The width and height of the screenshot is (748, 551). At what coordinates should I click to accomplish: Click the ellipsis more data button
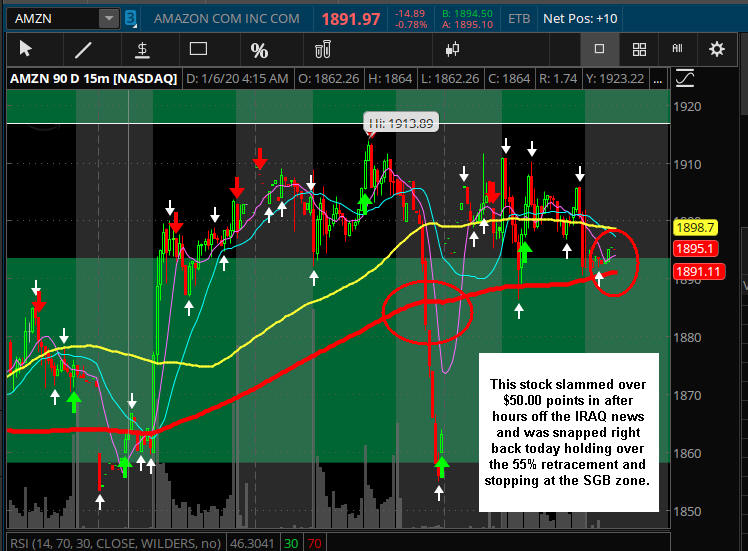tap(658, 79)
